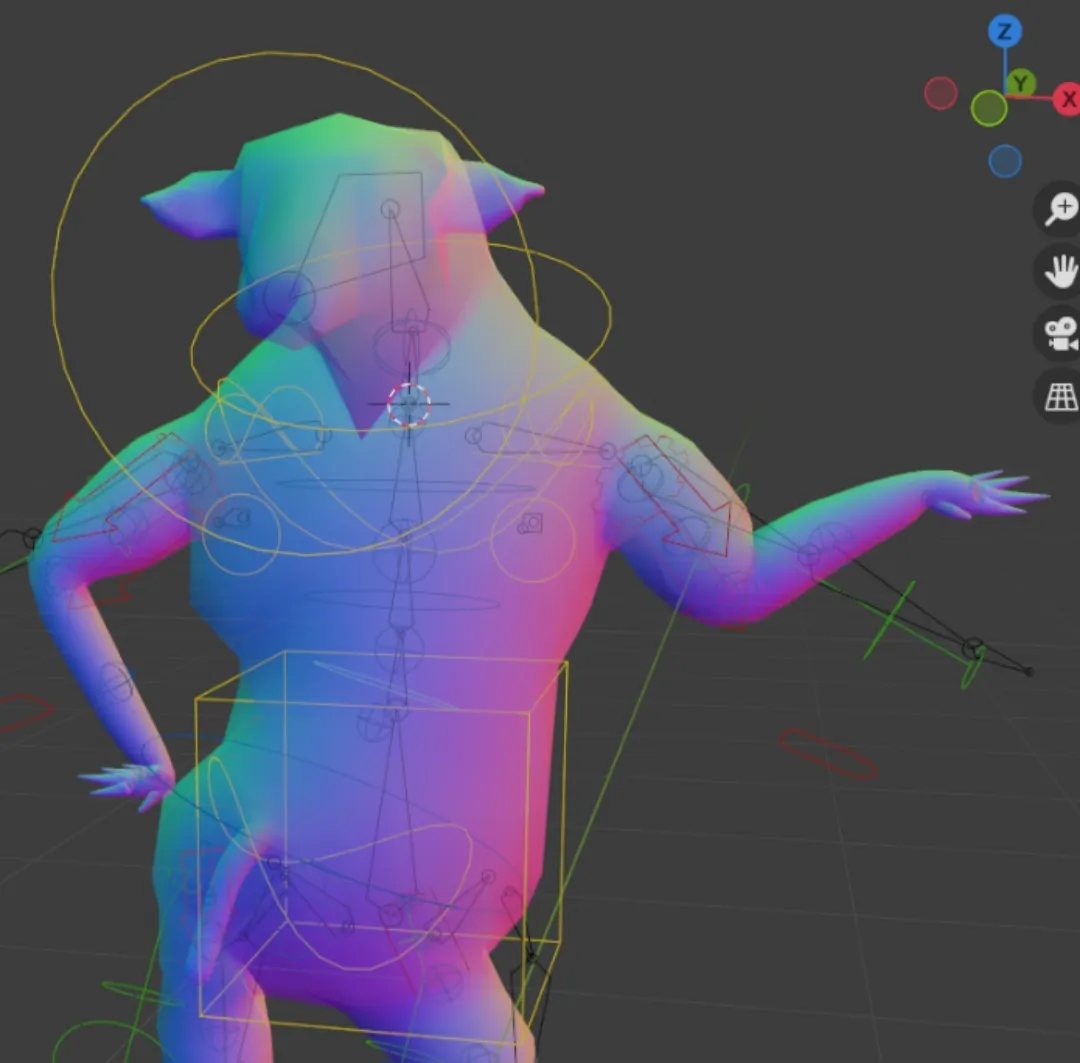Click the blue Z axis gizmo ball
Viewport: 1080px width, 1063px height.
tap(1004, 32)
